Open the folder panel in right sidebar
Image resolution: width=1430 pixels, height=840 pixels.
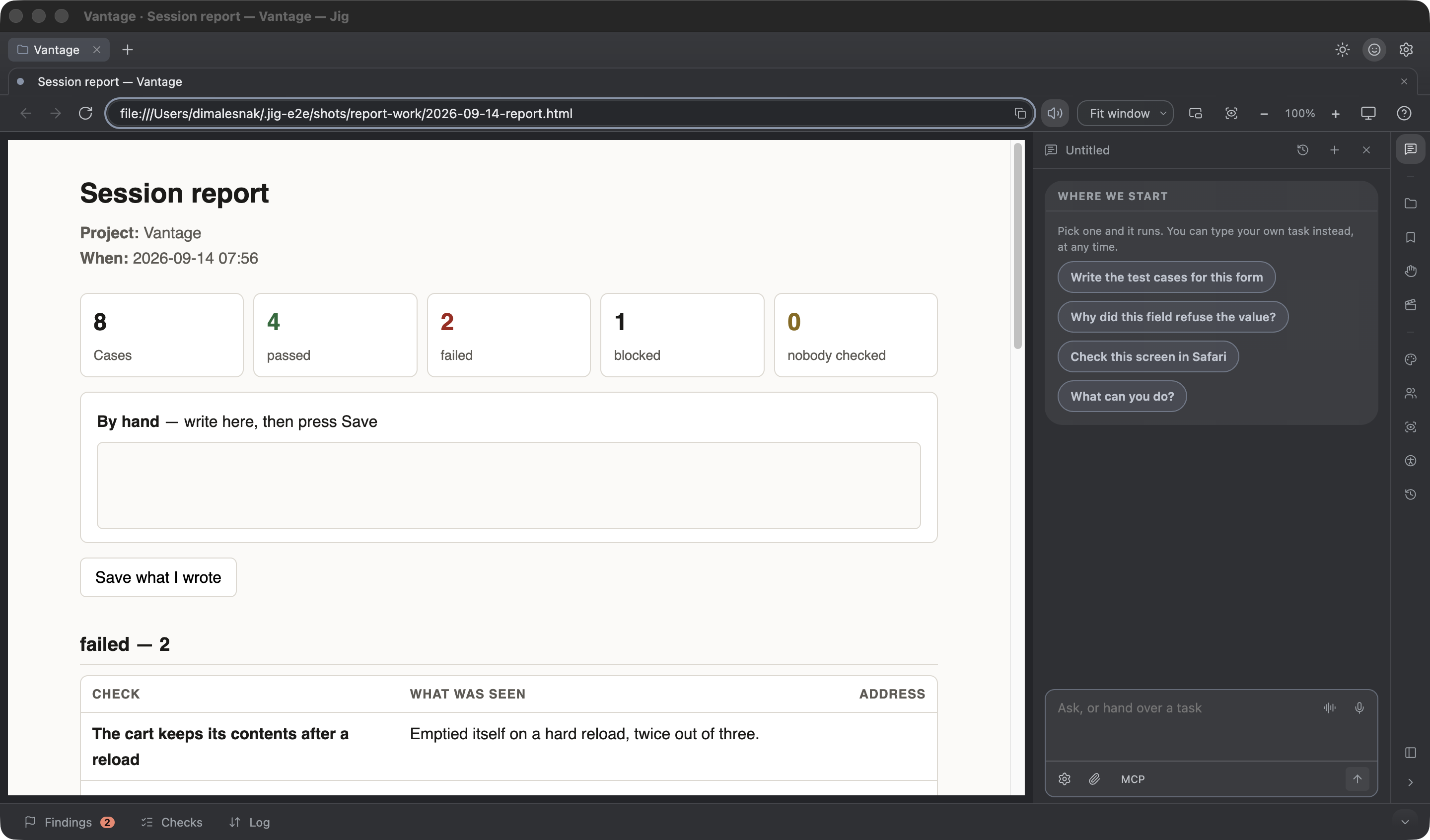click(1410, 203)
